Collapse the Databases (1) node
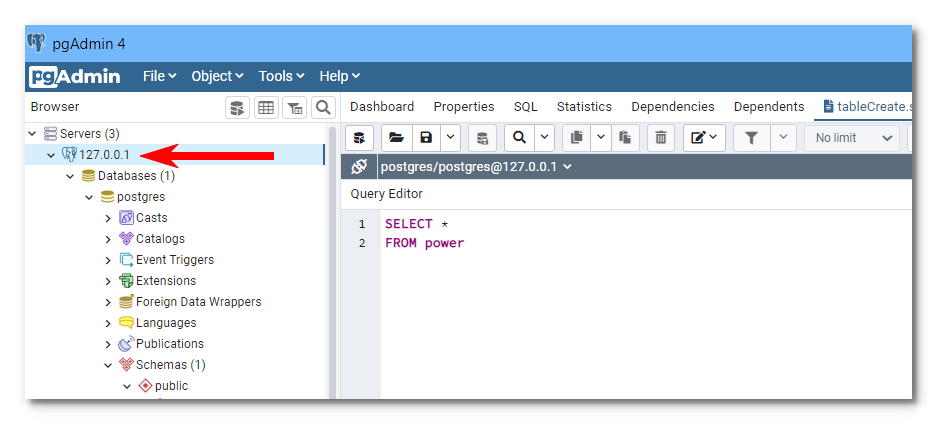Screen dimensions: 937x424 pyautogui.click(x=70, y=176)
